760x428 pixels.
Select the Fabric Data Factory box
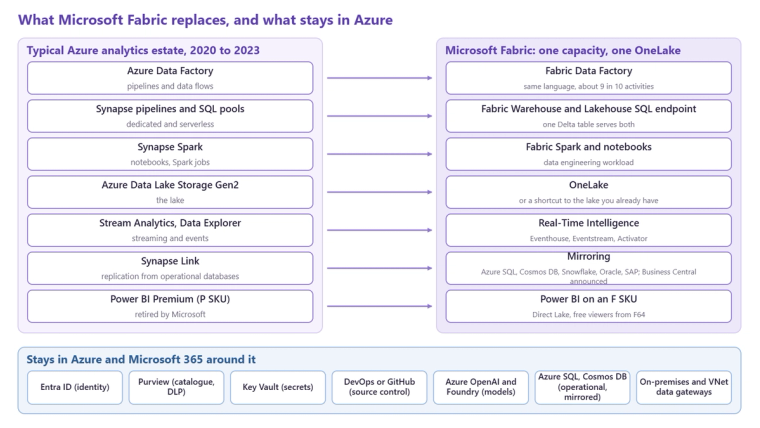tap(588, 78)
